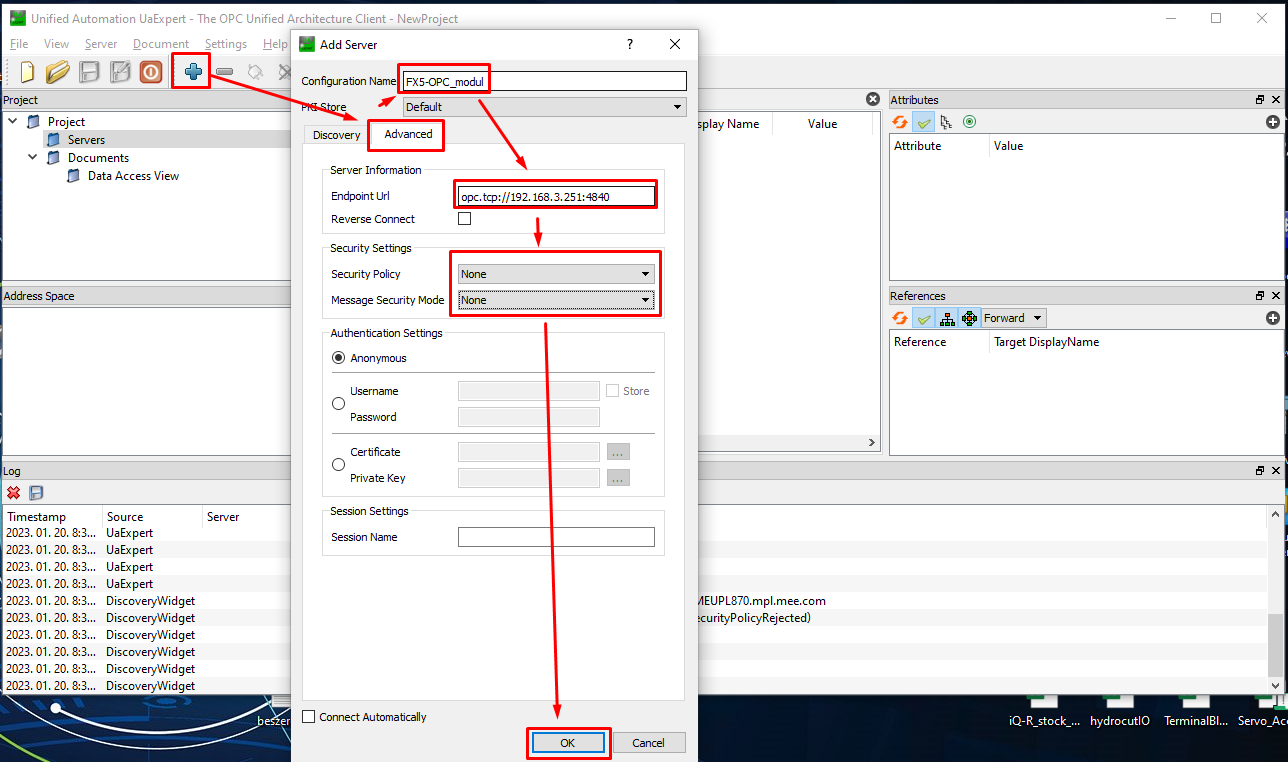Click the Server column header in Log
This screenshot has height=762, width=1288.
click(x=223, y=517)
